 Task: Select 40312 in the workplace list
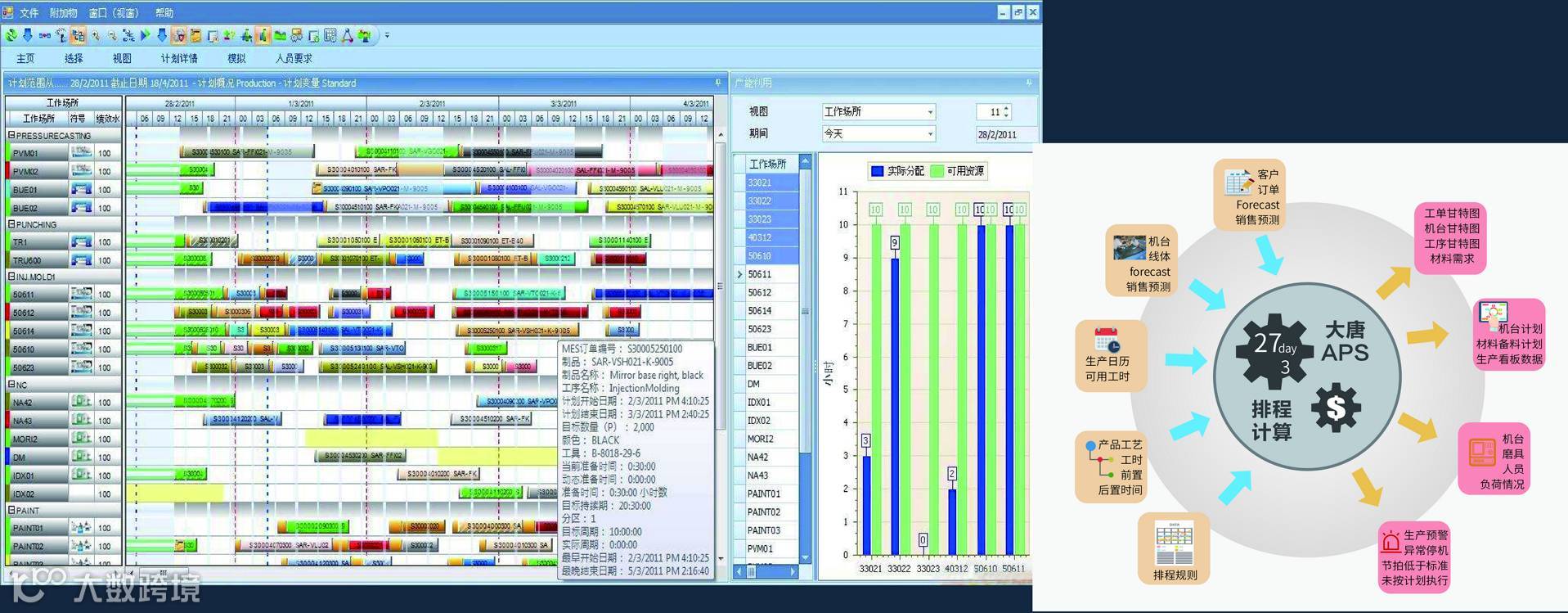point(772,237)
